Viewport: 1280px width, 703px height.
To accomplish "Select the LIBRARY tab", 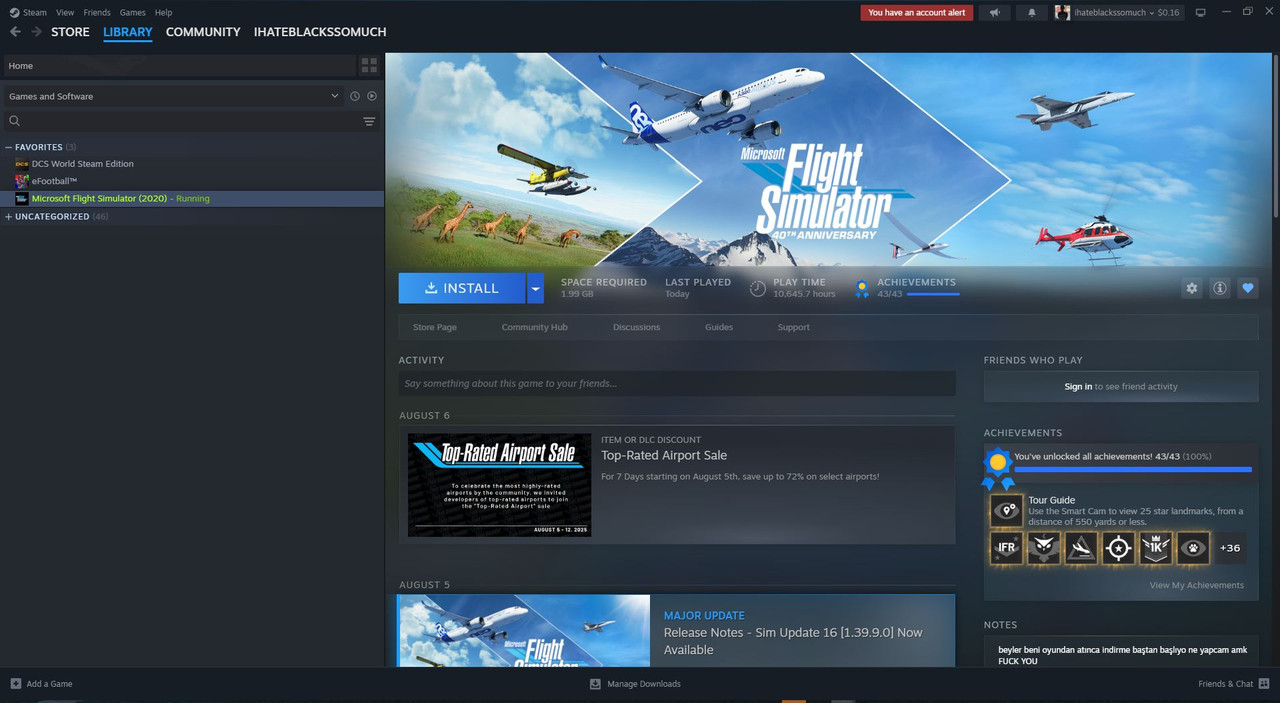I will tap(128, 32).
